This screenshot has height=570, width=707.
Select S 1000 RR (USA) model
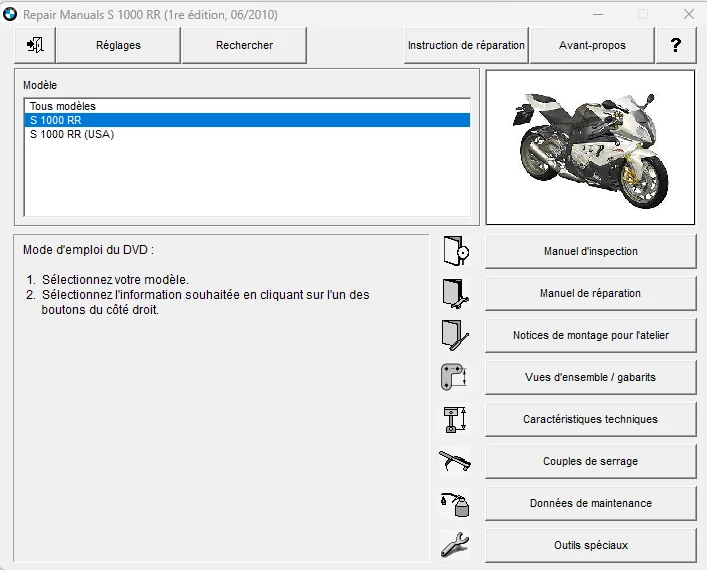pyautogui.click(x=247, y=134)
